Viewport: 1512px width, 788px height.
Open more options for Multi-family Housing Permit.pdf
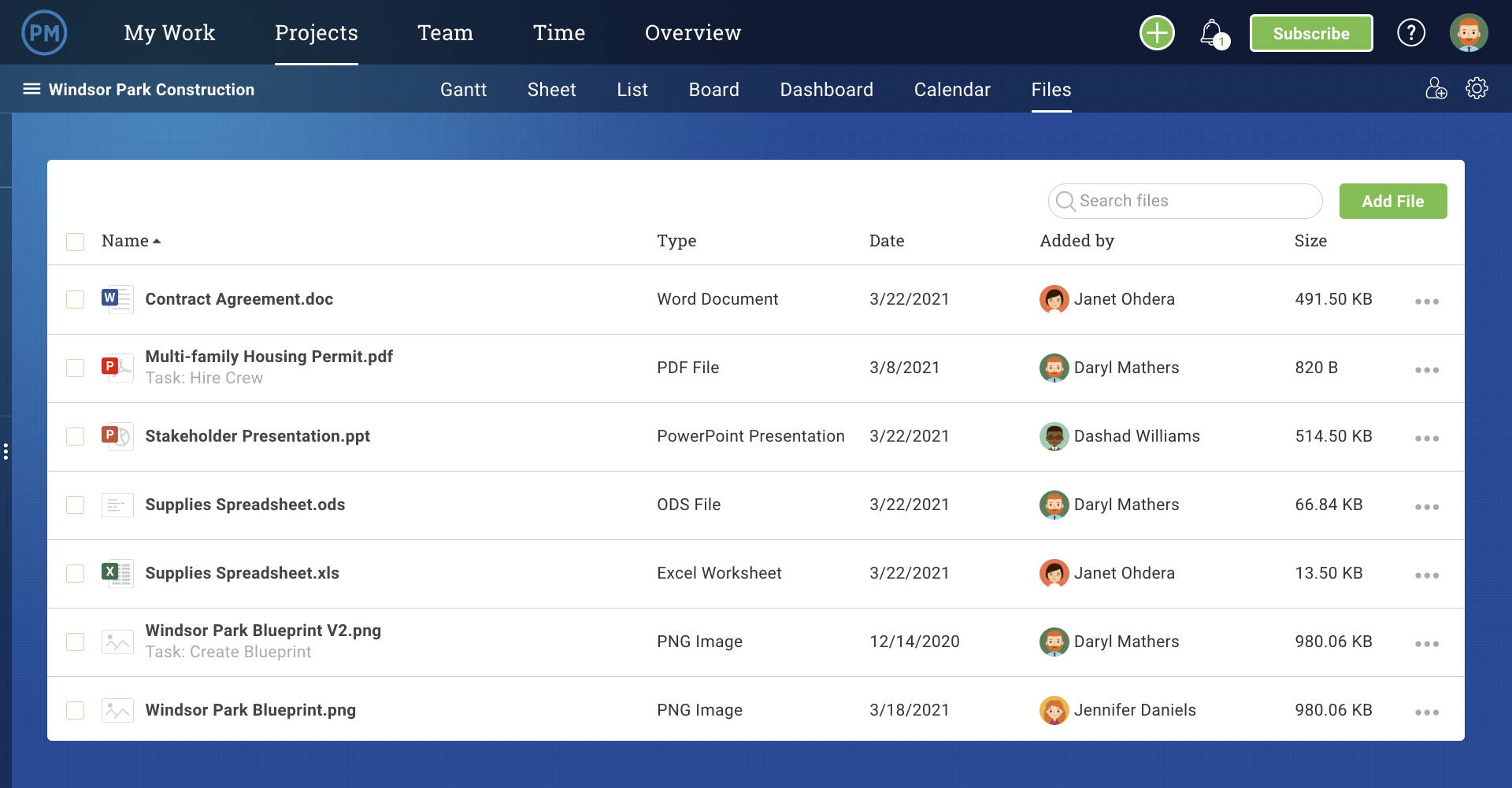[x=1426, y=370]
